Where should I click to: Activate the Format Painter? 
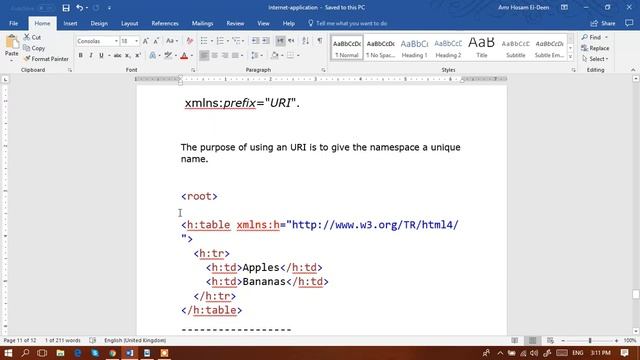pos(46,59)
